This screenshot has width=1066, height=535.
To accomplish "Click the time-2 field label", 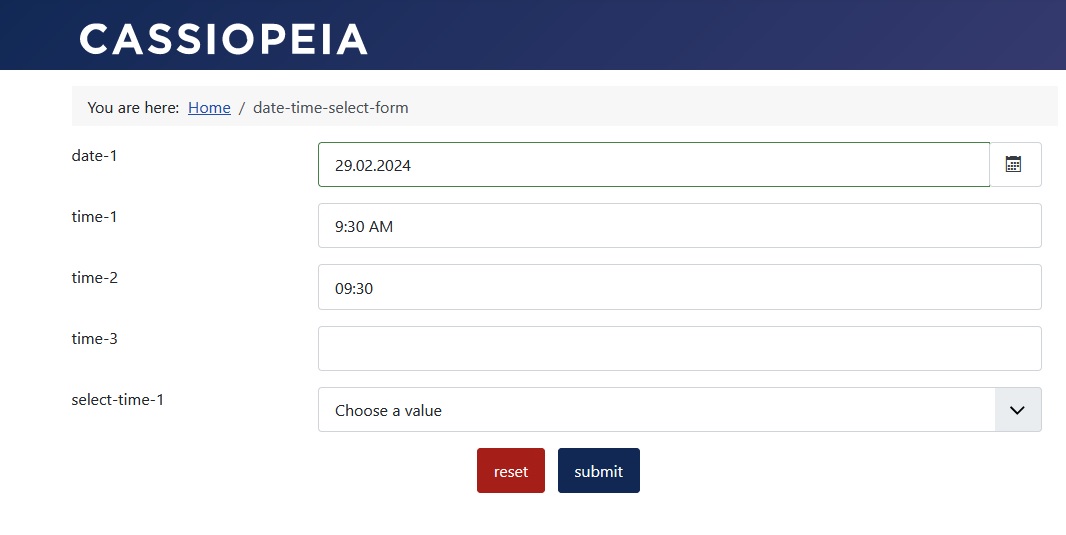I will 95,277.
